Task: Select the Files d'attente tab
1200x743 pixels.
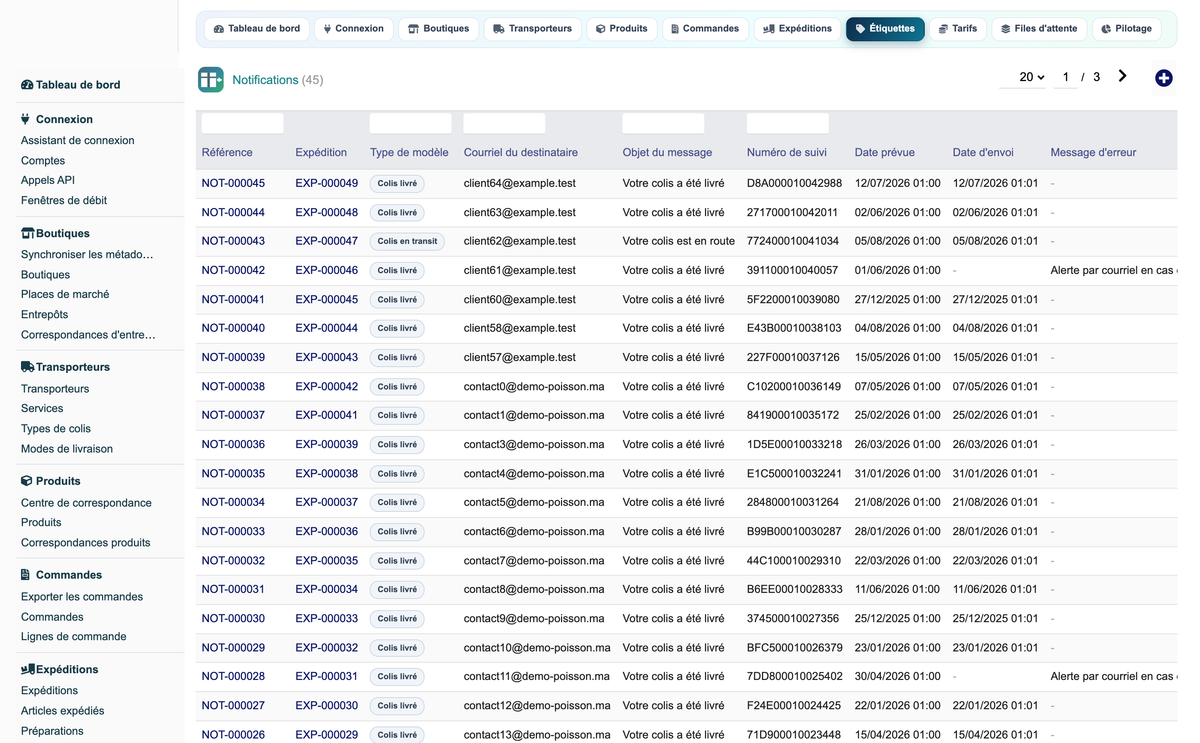Action: click(1039, 29)
